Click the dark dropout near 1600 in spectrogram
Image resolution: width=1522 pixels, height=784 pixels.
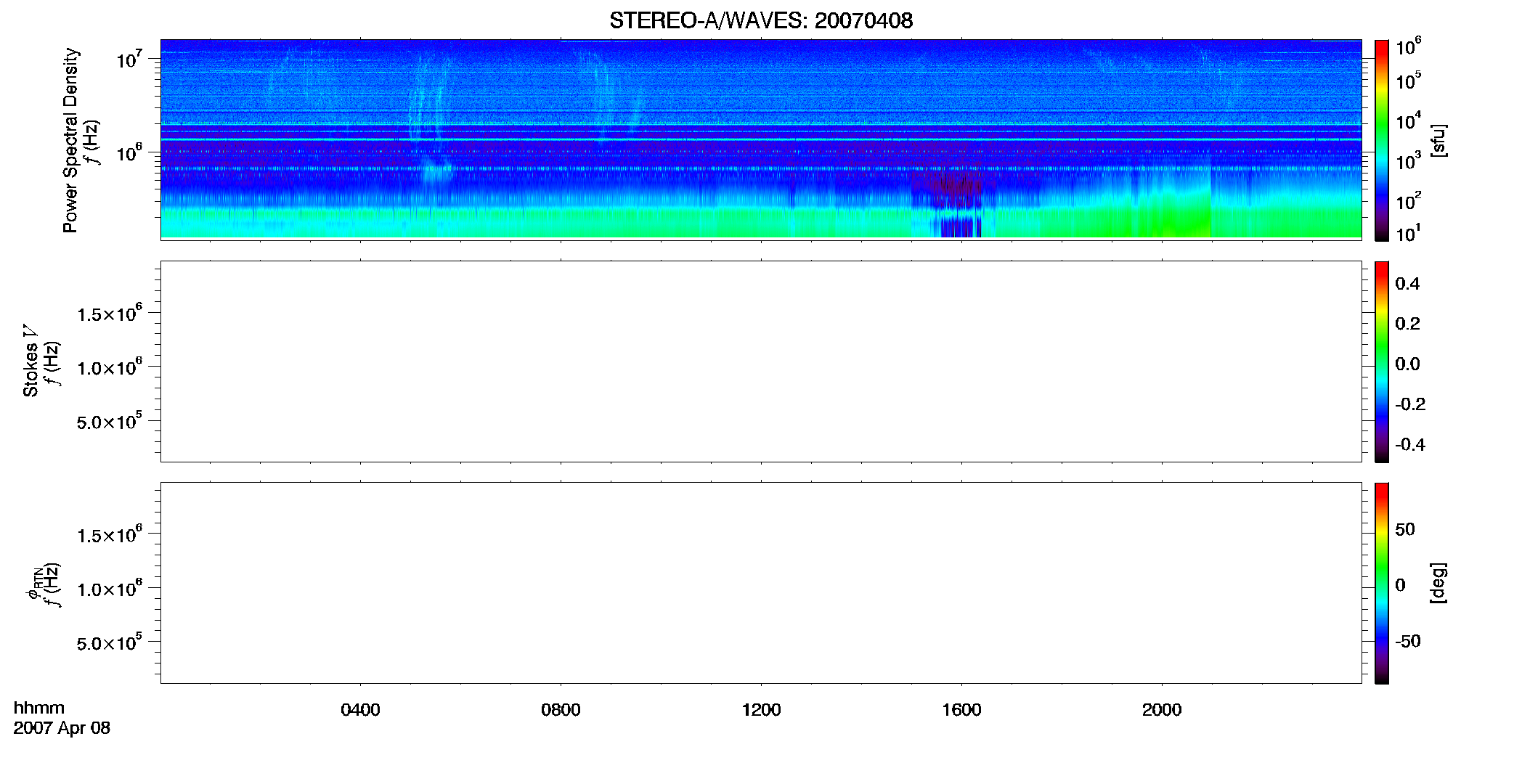960,205
